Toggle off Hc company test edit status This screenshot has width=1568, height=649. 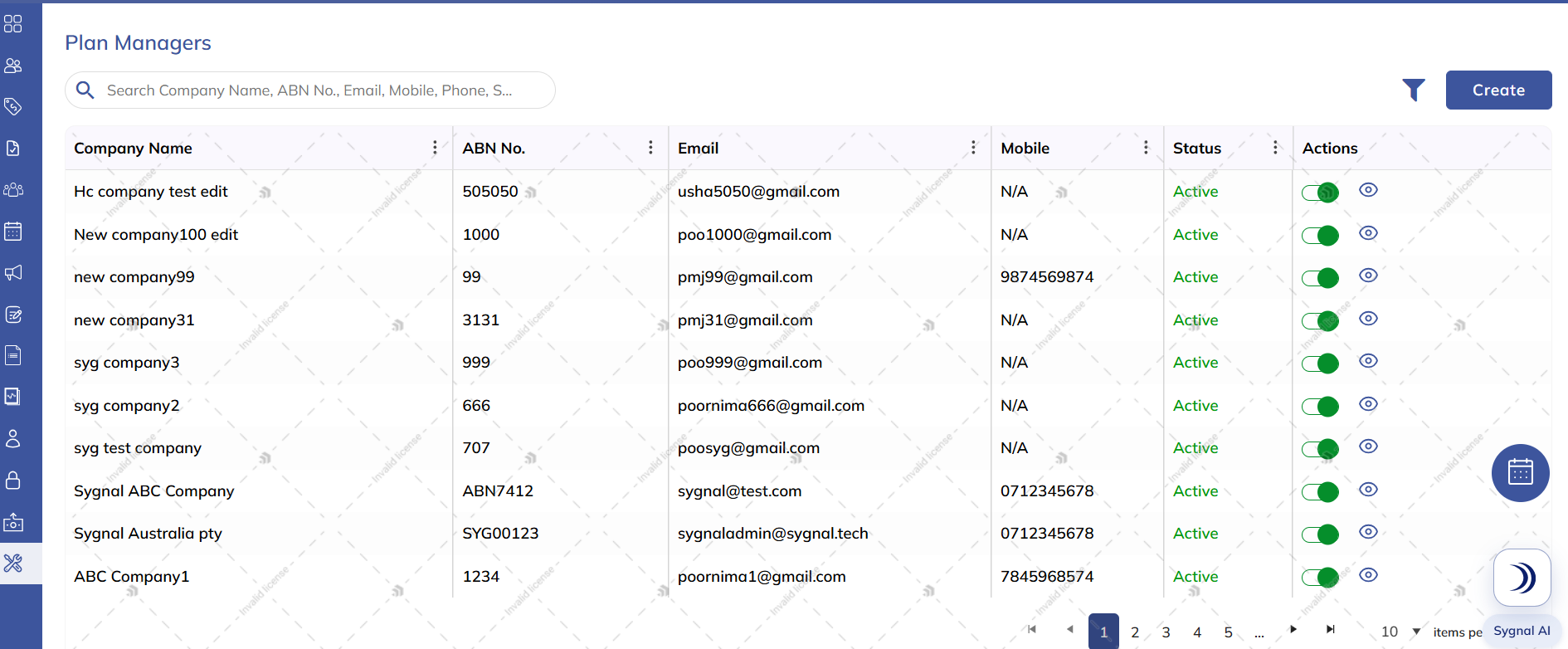tap(1320, 193)
